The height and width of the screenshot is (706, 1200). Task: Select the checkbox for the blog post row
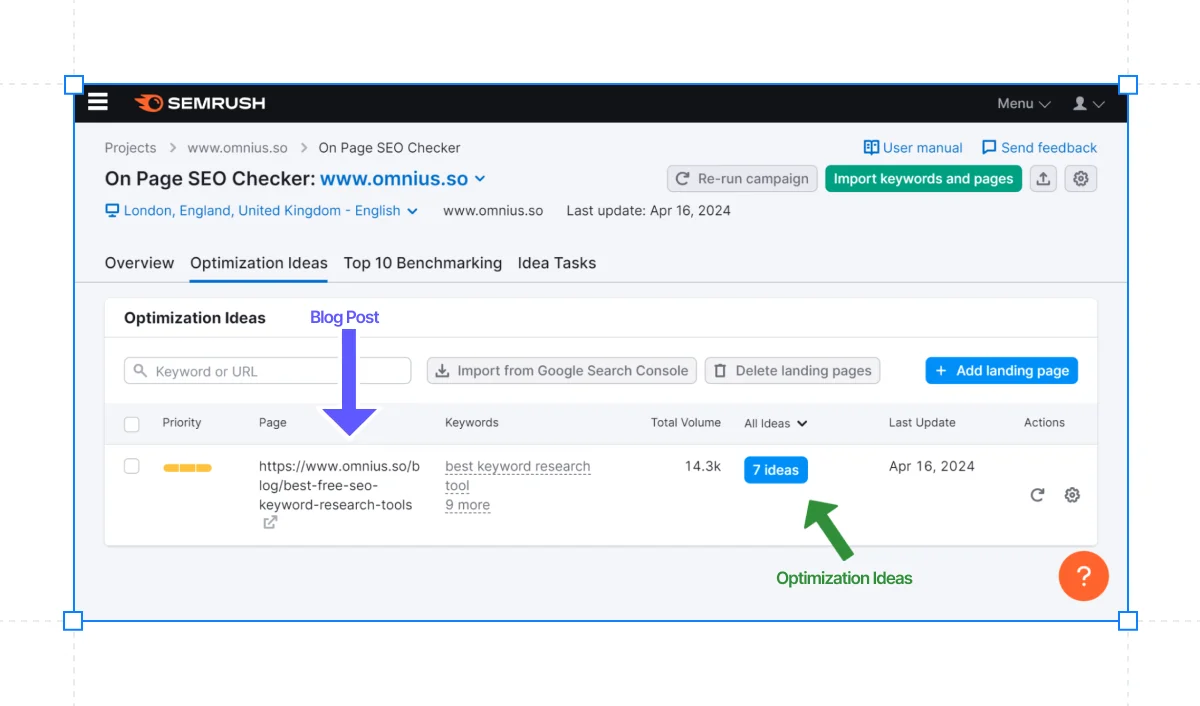131,466
